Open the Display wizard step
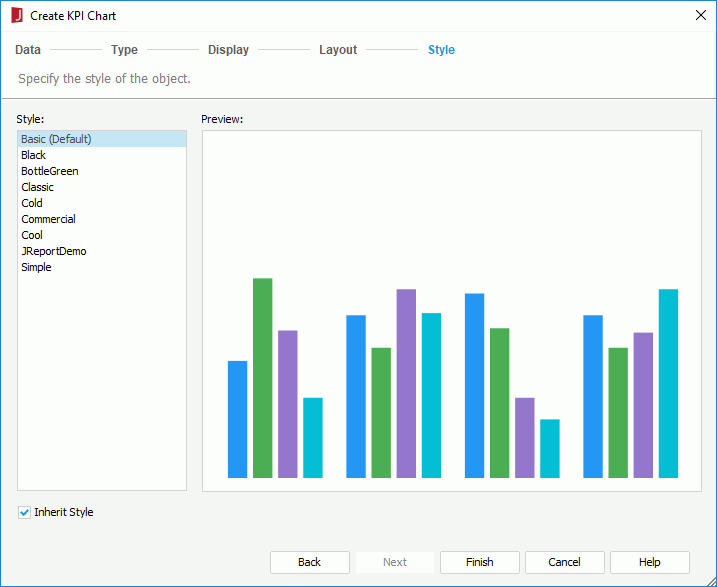Viewport: 717px width, 587px height. tap(228, 50)
